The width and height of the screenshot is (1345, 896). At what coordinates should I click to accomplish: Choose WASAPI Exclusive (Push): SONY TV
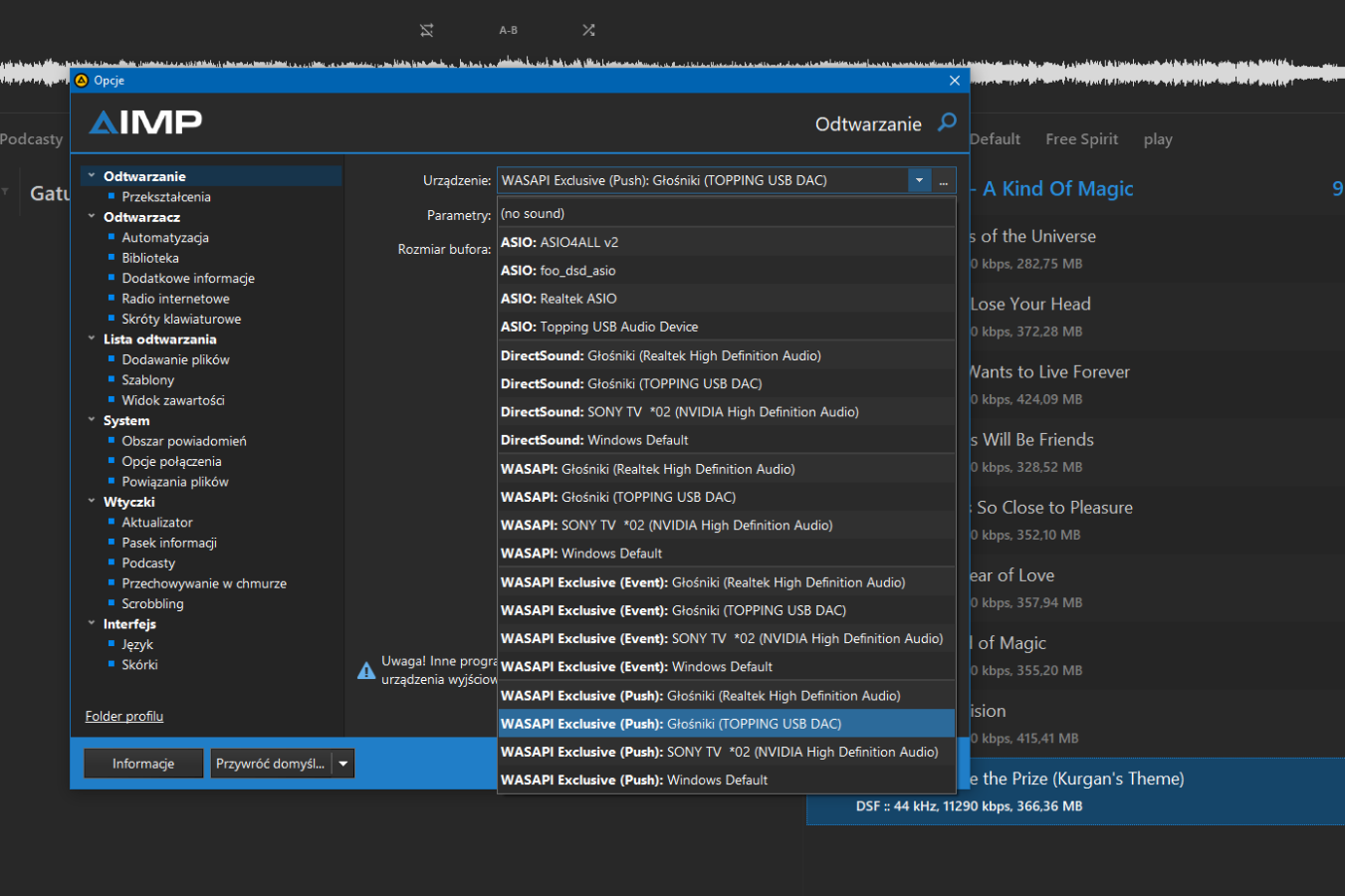(727, 752)
